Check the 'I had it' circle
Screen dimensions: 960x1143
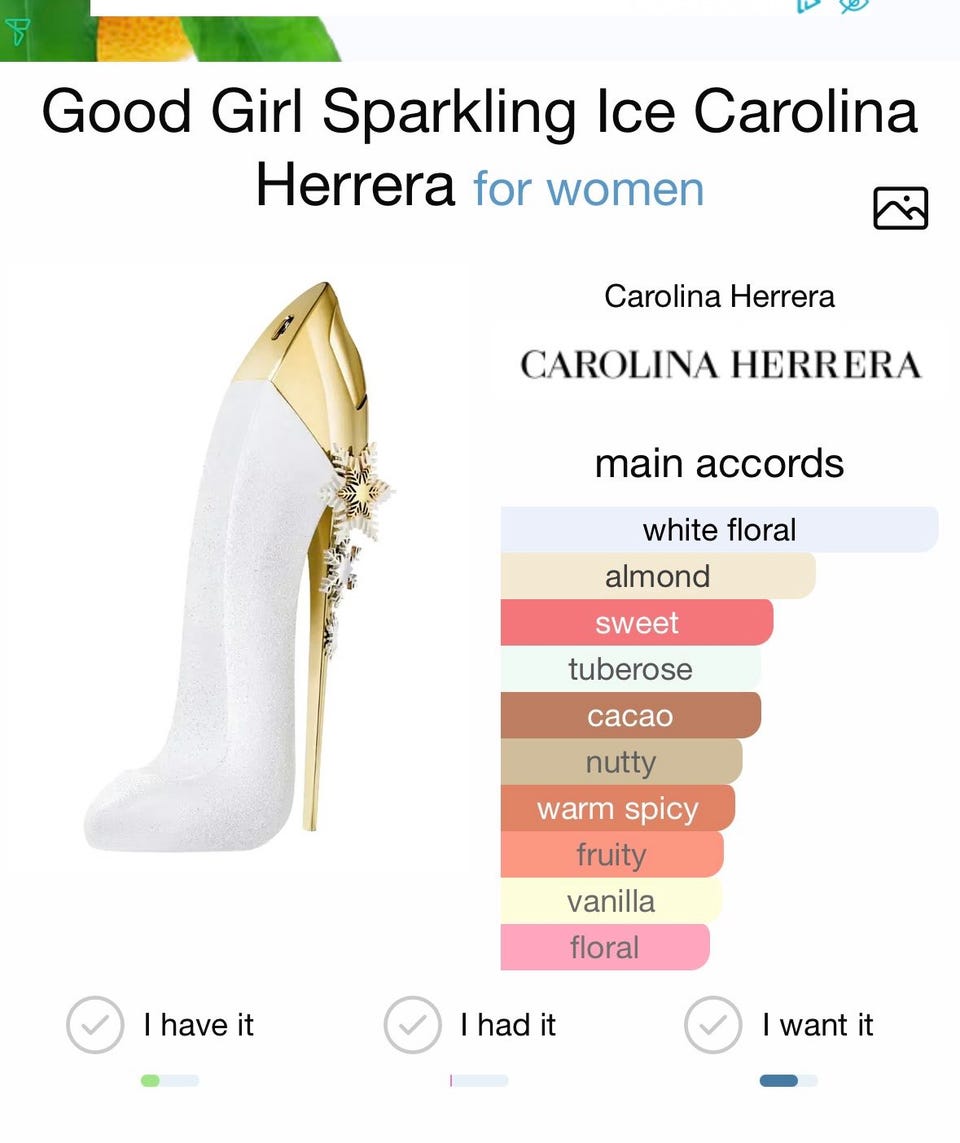pyautogui.click(x=412, y=1025)
